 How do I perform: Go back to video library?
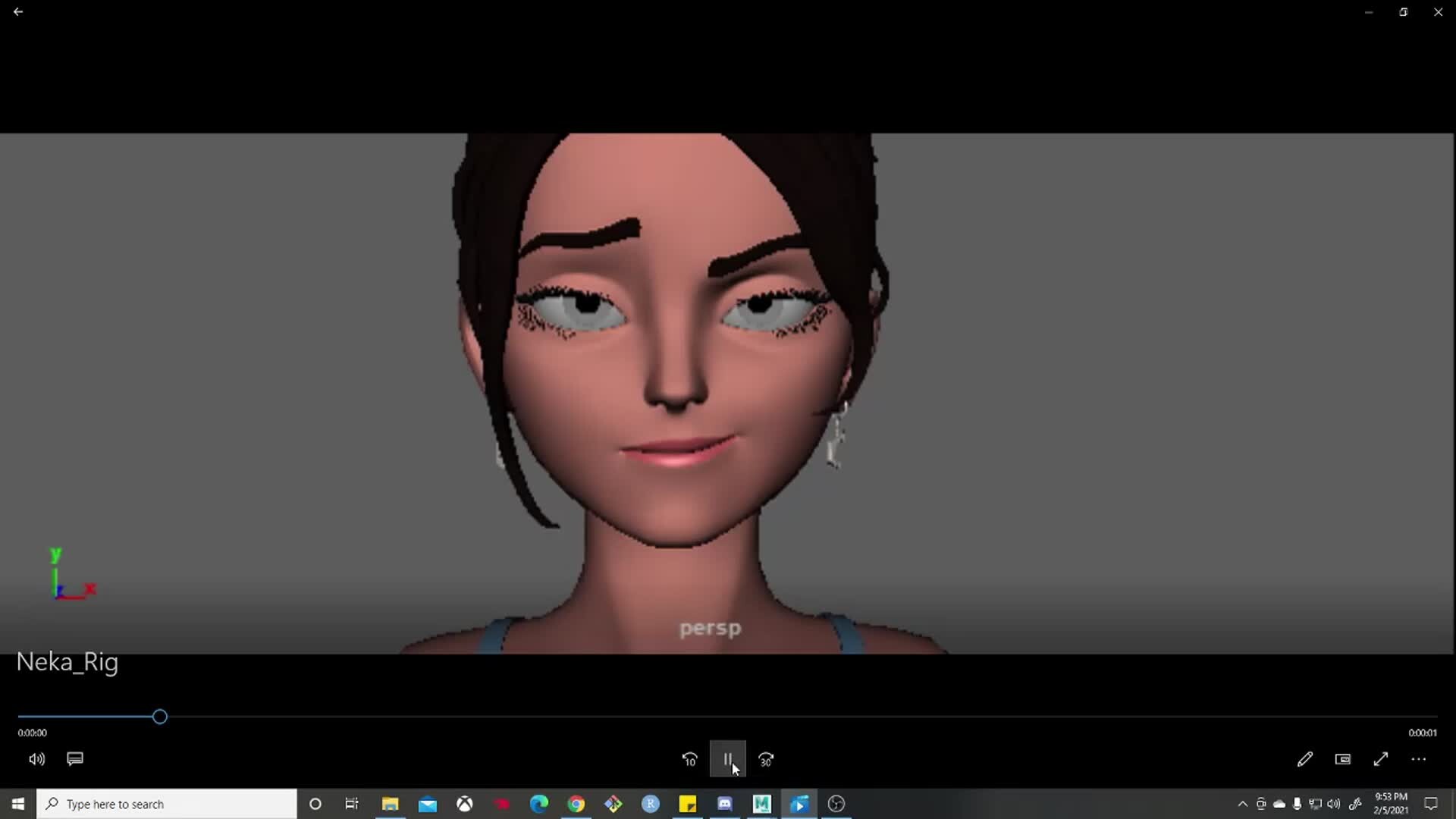pos(18,11)
